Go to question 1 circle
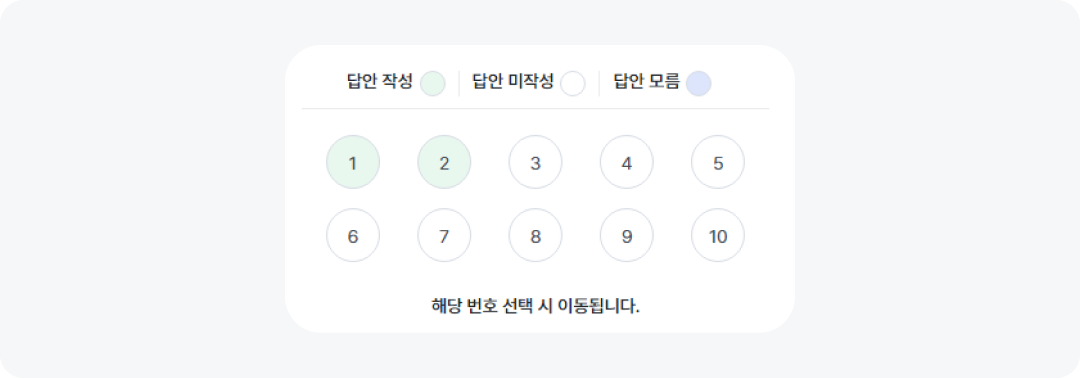The width and height of the screenshot is (1080, 378). click(353, 162)
